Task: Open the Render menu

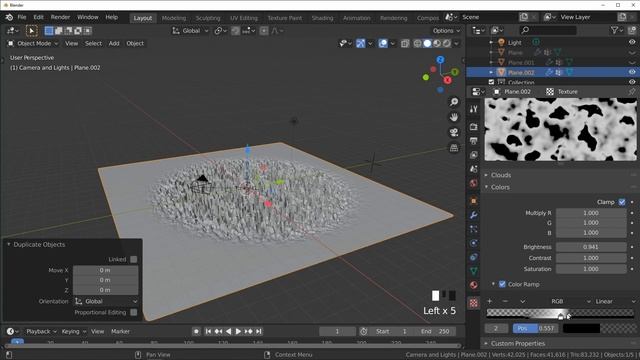Action: point(60,17)
